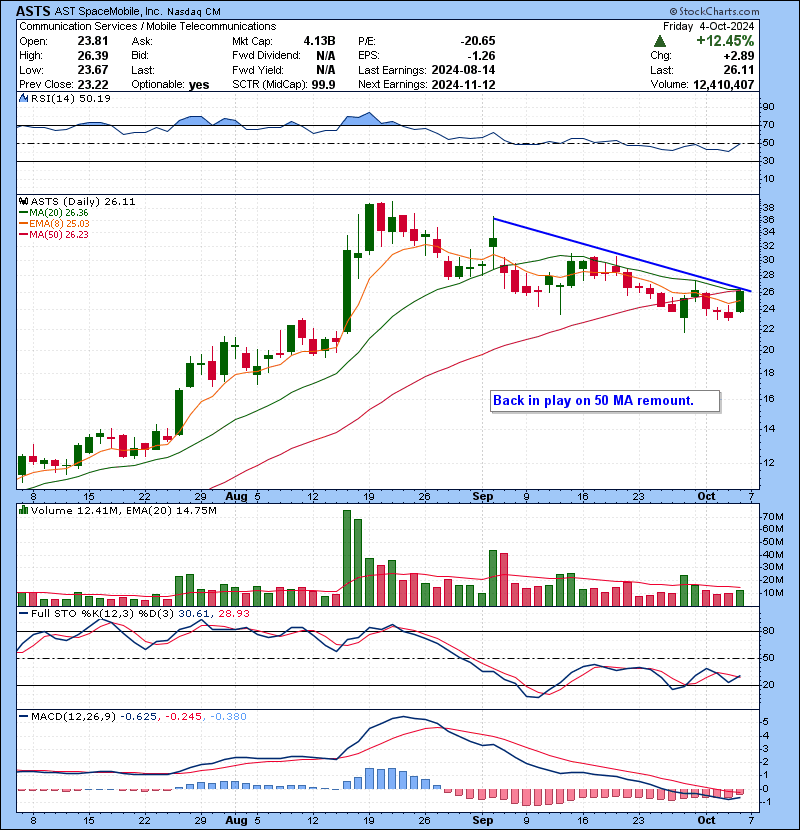Click the +12.45% percent change value

[x=724, y=41]
